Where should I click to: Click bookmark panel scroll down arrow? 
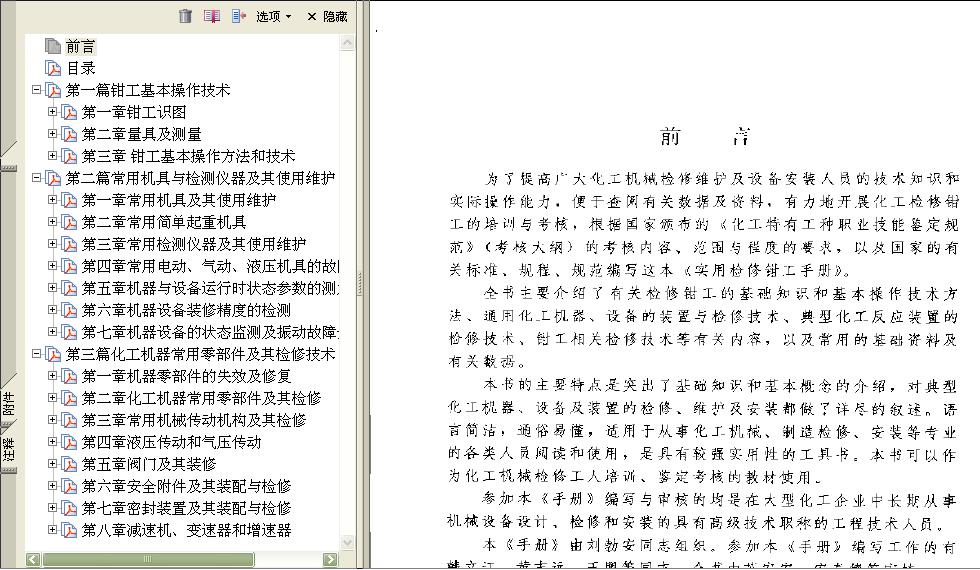[x=348, y=542]
